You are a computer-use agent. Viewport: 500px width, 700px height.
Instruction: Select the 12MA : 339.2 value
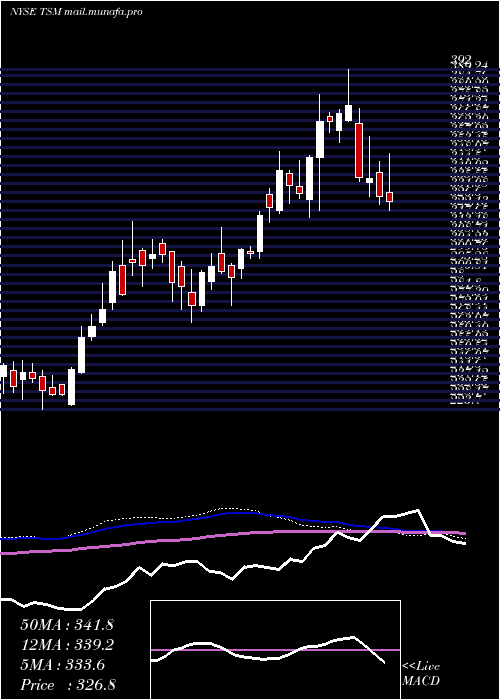pyautogui.click(x=67, y=645)
